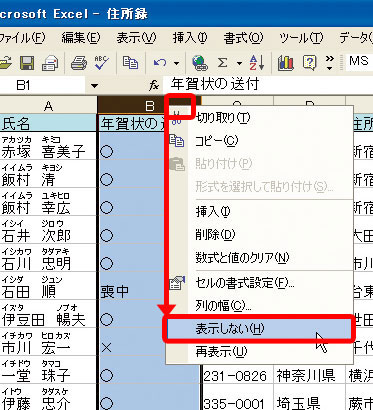The image size is (373, 410).
Task: Open the Name Box dropdown arrow
Action: [94, 86]
